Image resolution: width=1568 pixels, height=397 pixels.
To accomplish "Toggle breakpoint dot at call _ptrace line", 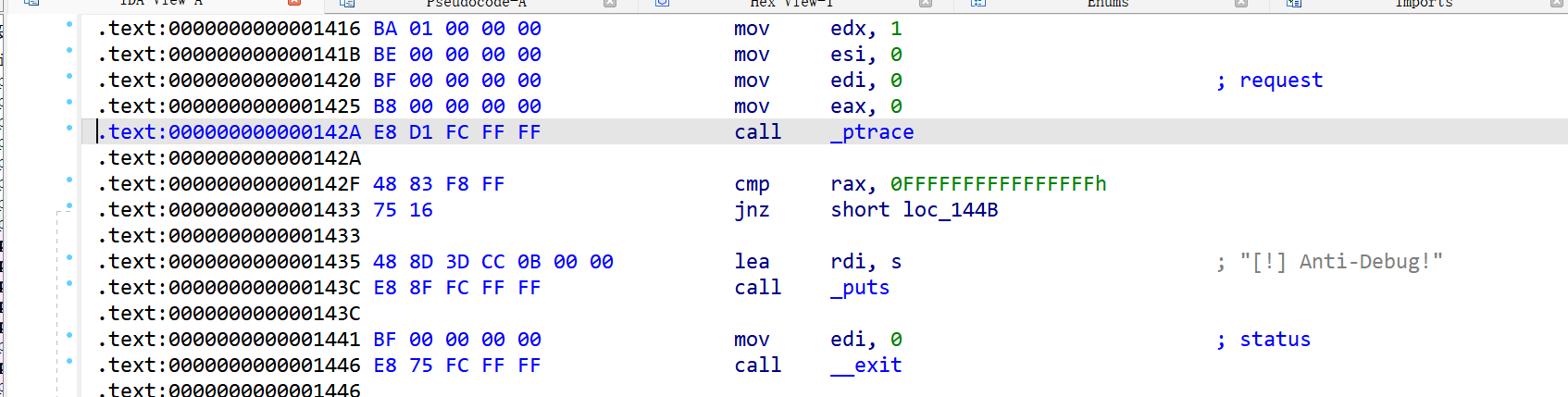I will point(69,128).
